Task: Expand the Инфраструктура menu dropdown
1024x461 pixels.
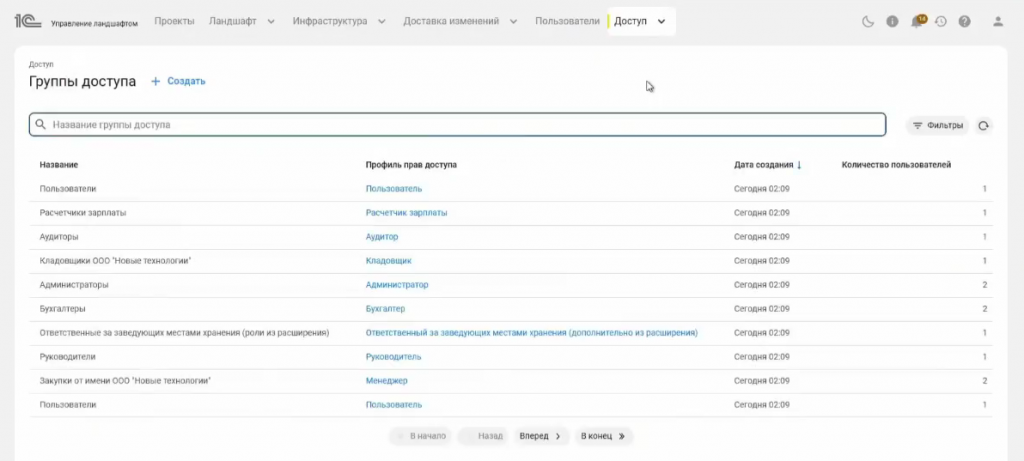Action: (382, 21)
